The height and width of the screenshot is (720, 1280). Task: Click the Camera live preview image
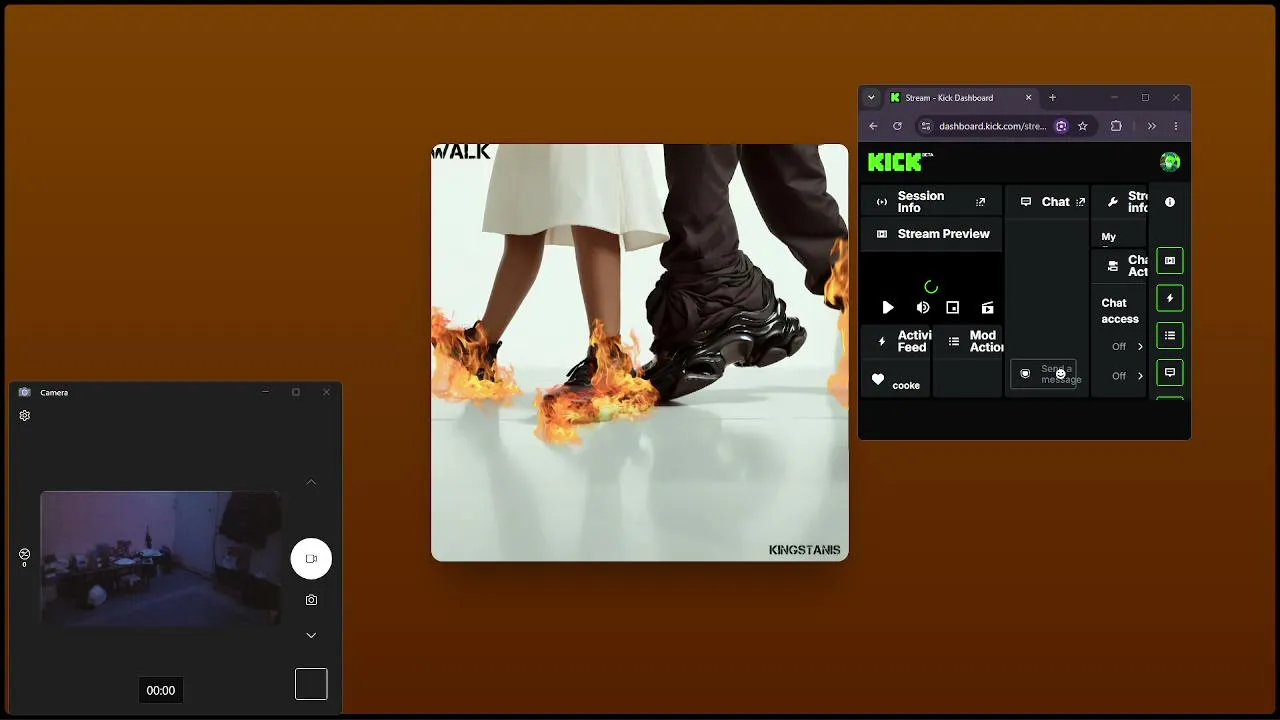(x=160, y=559)
